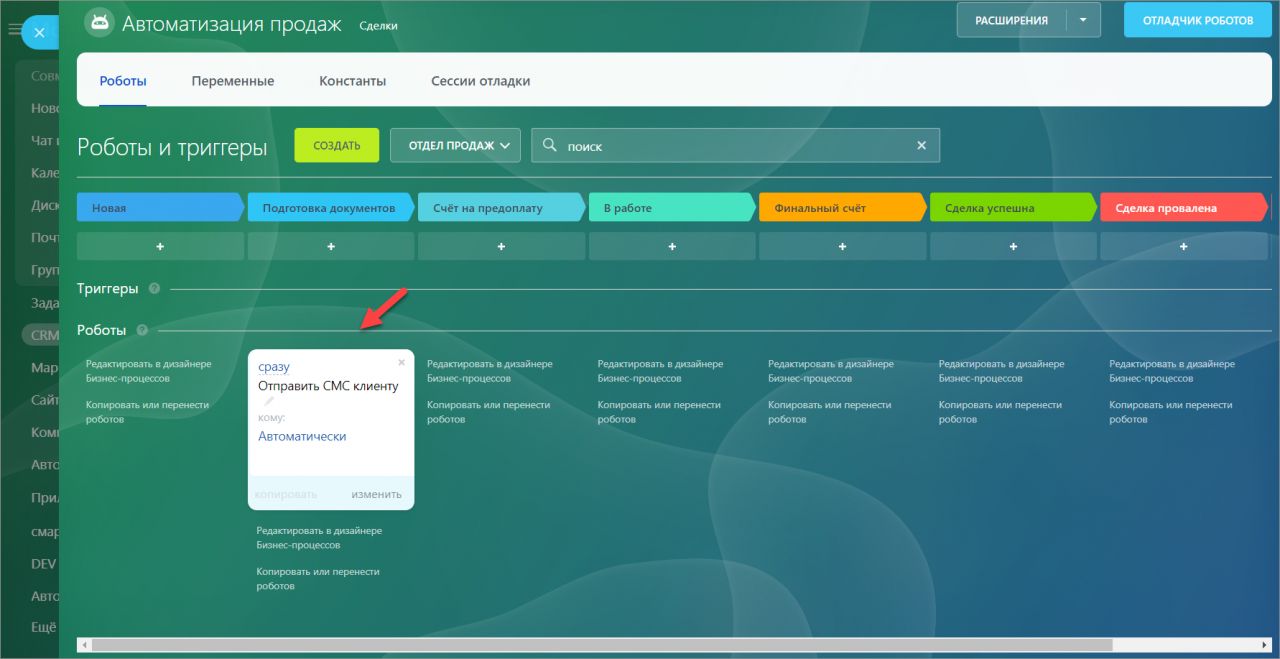
Task: Open the help icon next to Триггеры
Action: coord(154,288)
